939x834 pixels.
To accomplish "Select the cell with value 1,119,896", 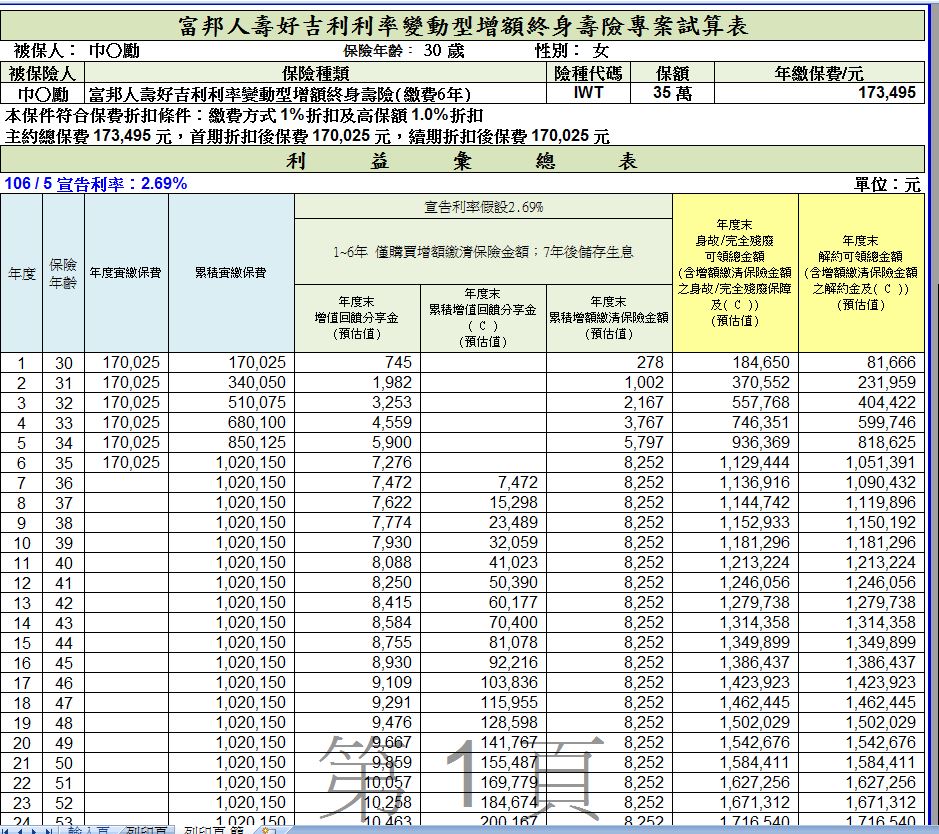I will [861, 502].
